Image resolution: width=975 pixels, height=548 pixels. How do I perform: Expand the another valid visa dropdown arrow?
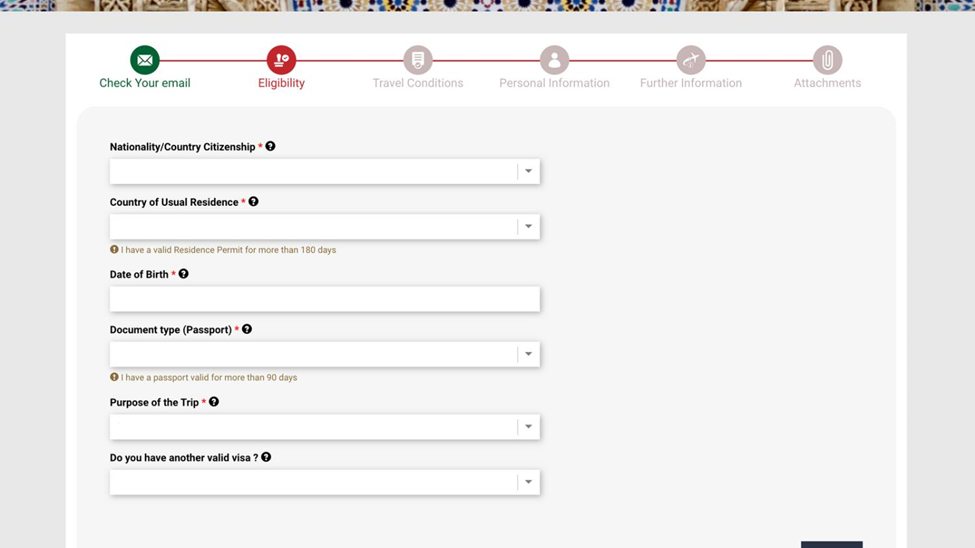(x=529, y=482)
